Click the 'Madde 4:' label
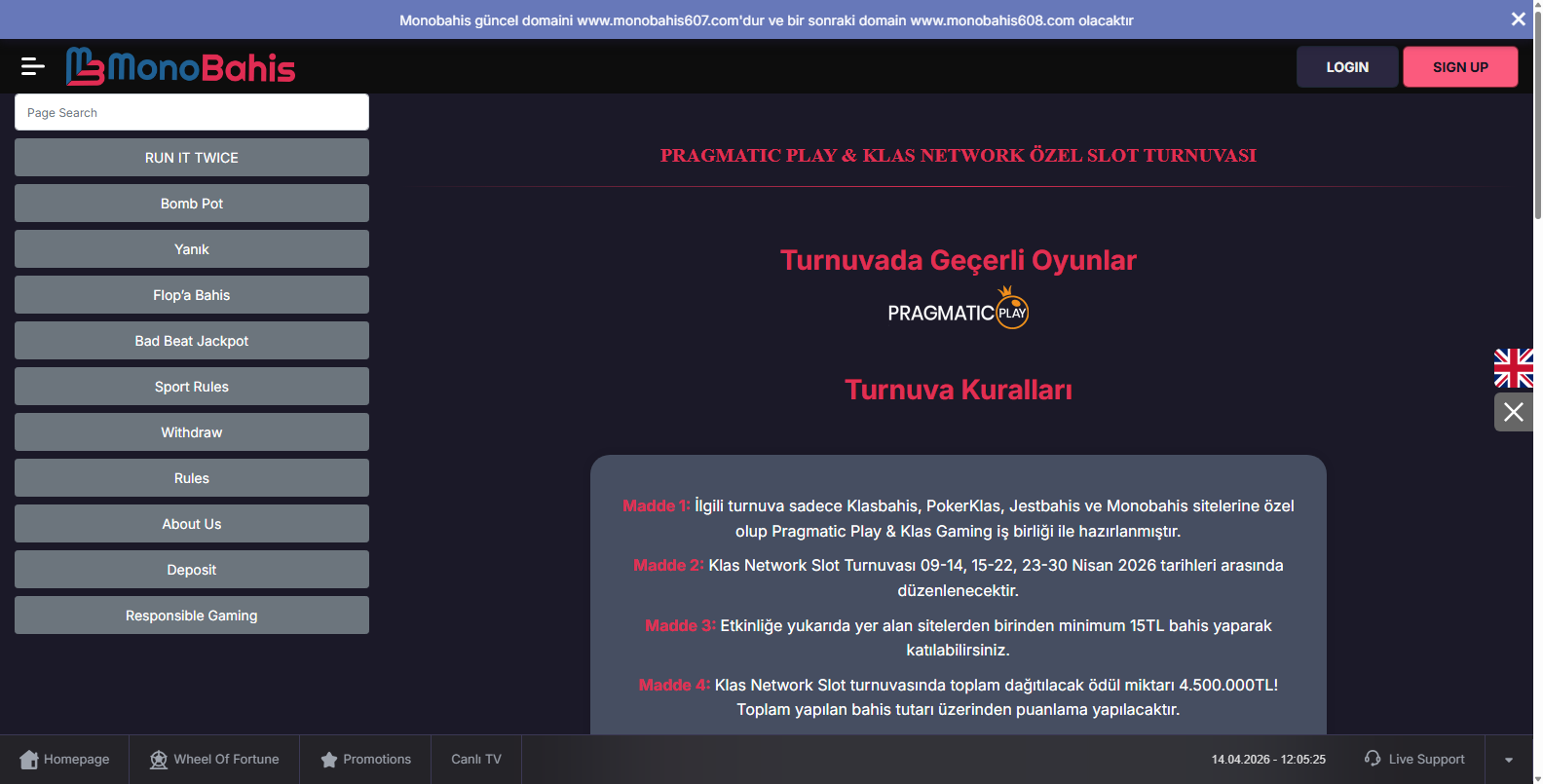The height and width of the screenshot is (784, 1543). tap(674, 685)
